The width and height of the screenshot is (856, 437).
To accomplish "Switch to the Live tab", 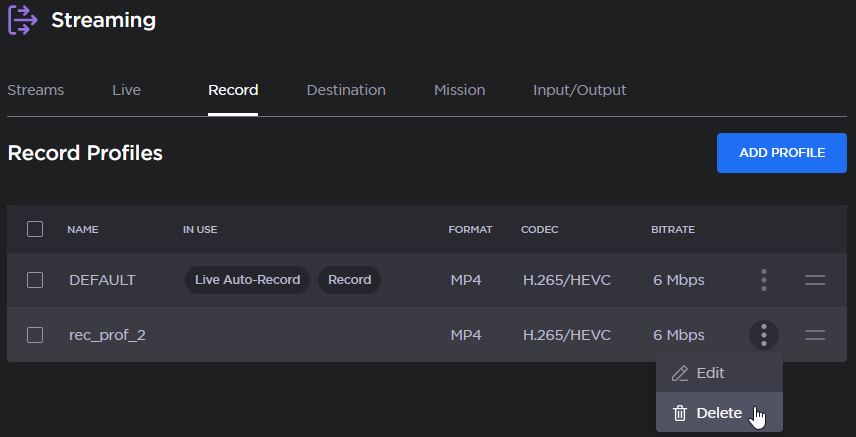I will (126, 90).
